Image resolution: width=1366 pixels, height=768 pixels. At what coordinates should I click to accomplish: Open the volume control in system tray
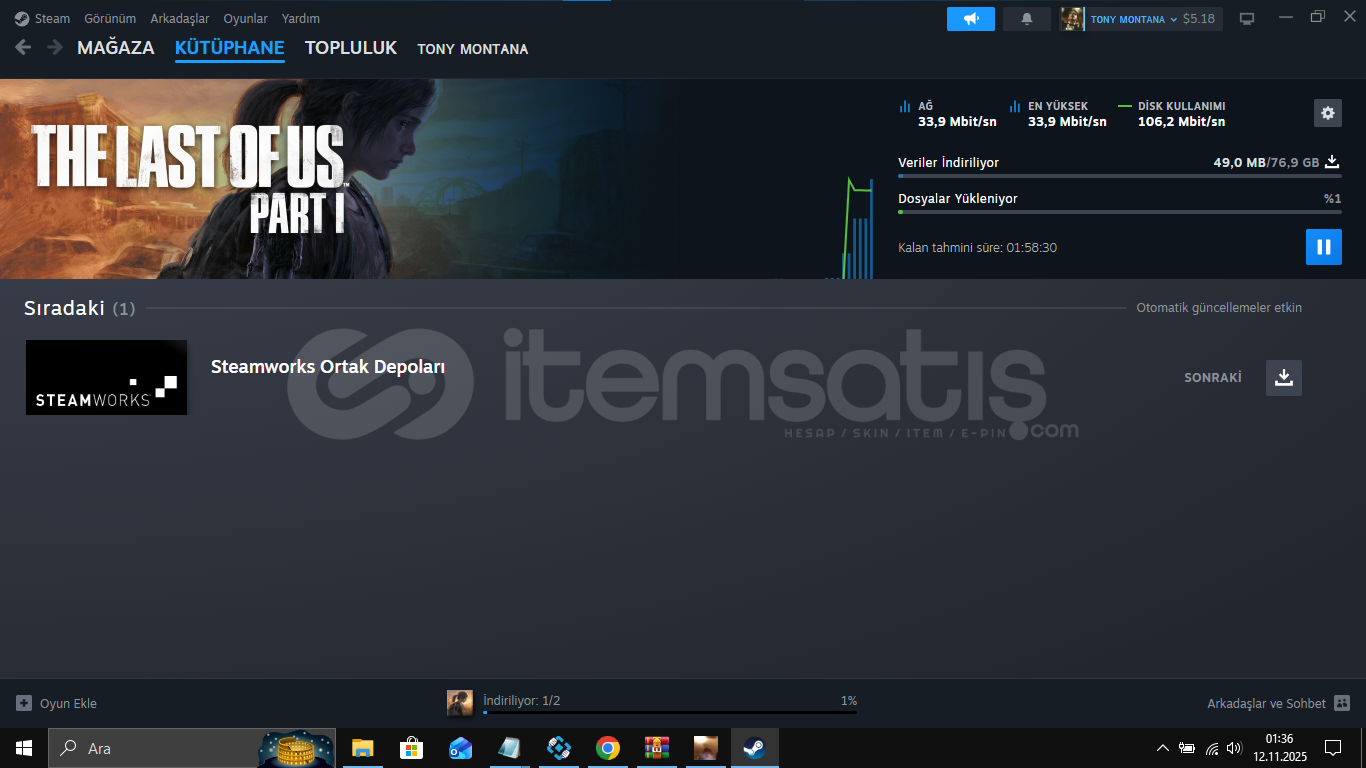tap(1235, 748)
